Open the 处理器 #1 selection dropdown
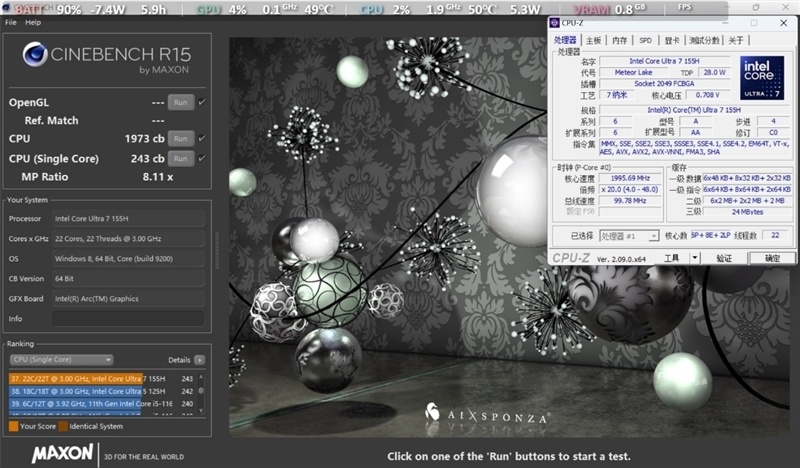Screen dimensions: 800x468 click(626, 236)
